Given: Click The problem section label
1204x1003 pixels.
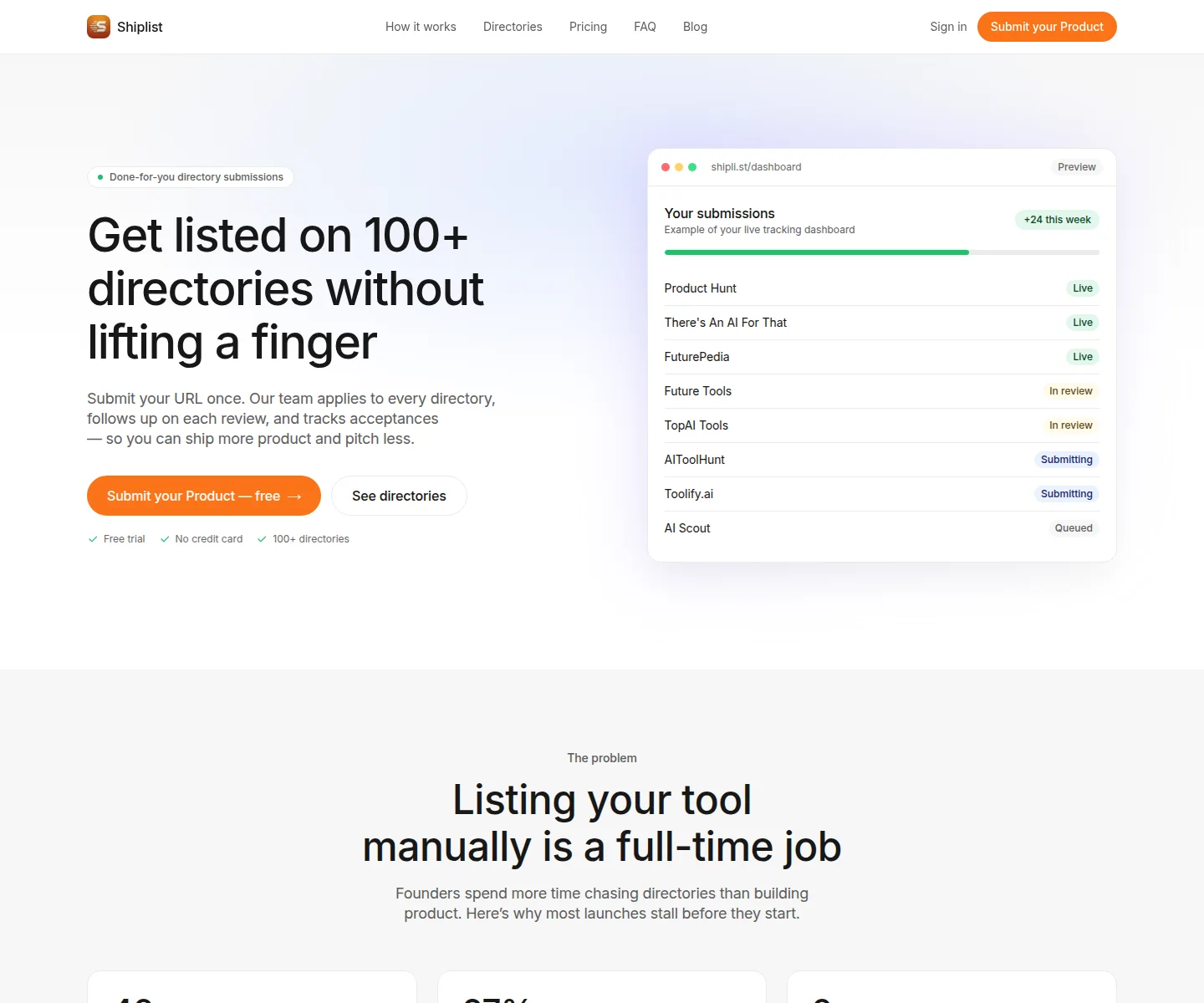Looking at the screenshot, I should tap(602, 758).
